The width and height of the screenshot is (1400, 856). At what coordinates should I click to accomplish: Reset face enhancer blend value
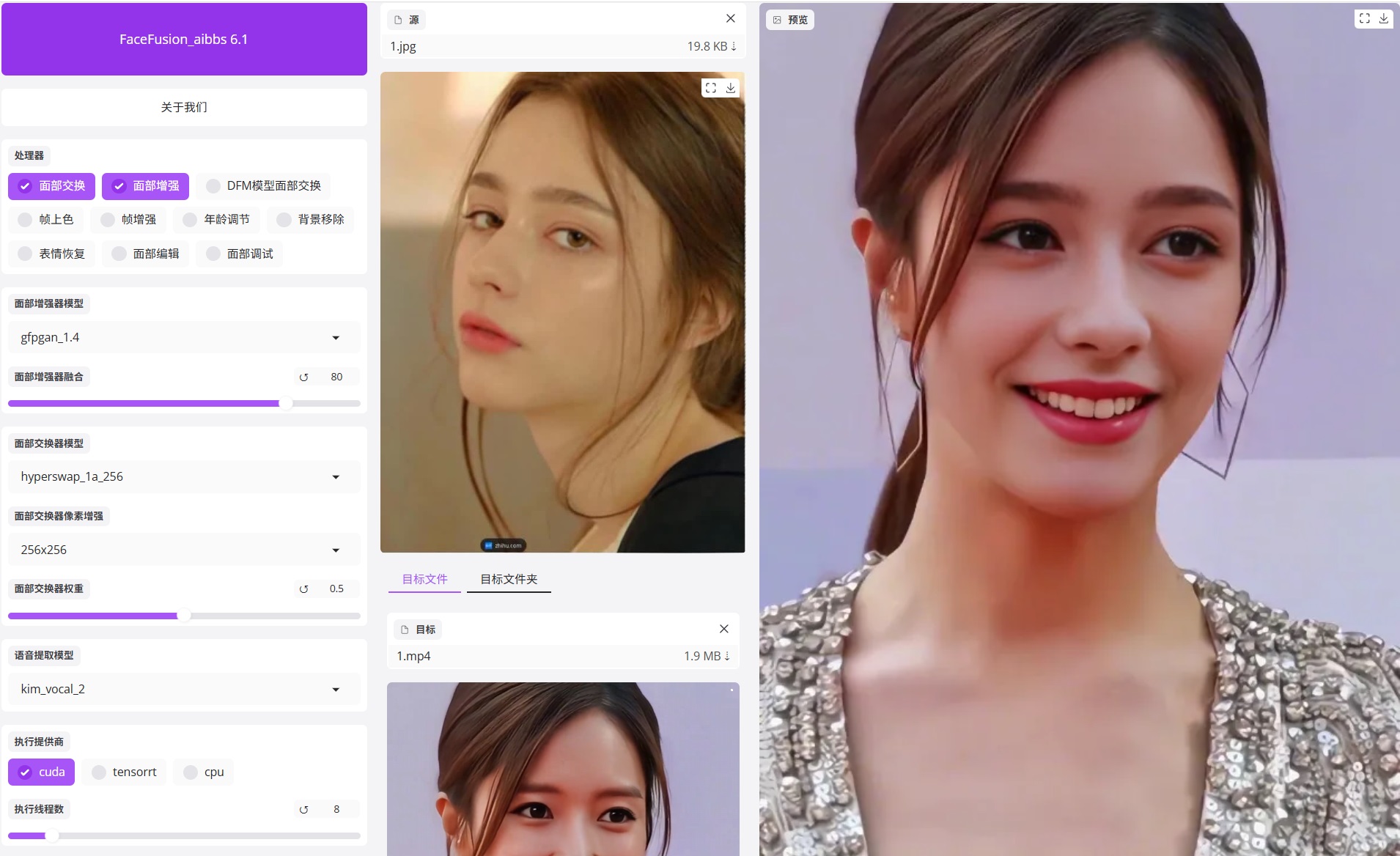(303, 377)
